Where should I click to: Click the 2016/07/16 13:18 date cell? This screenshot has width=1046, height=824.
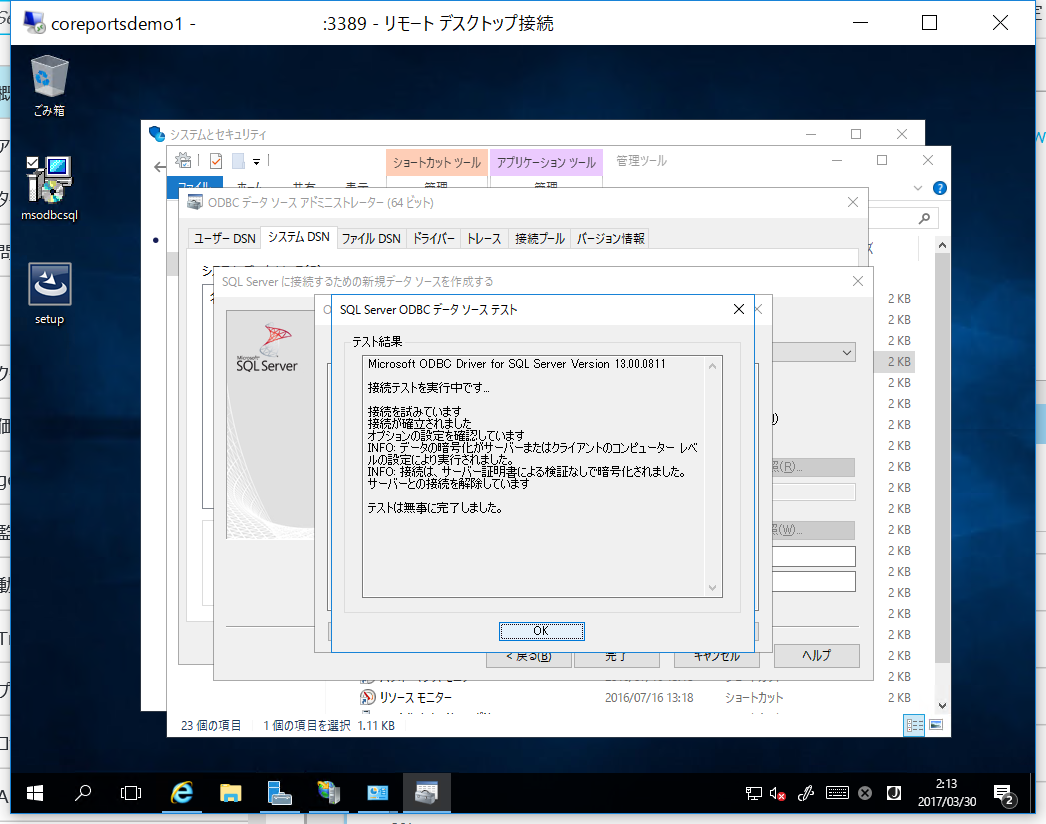click(x=649, y=697)
